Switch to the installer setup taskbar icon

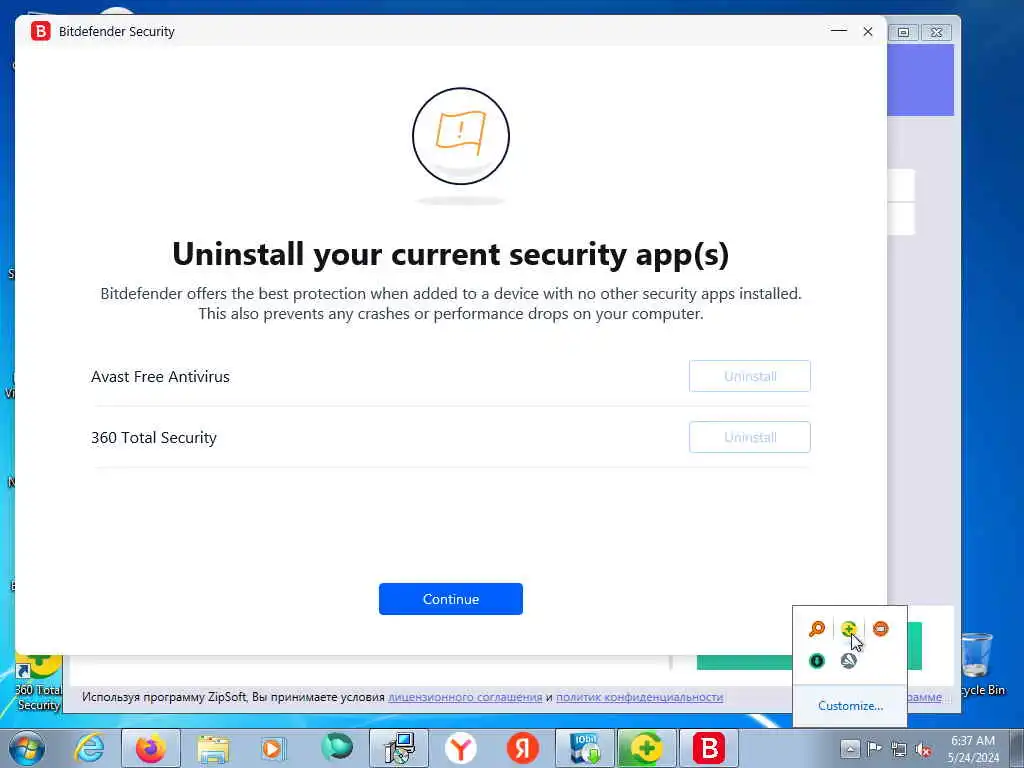point(399,748)
